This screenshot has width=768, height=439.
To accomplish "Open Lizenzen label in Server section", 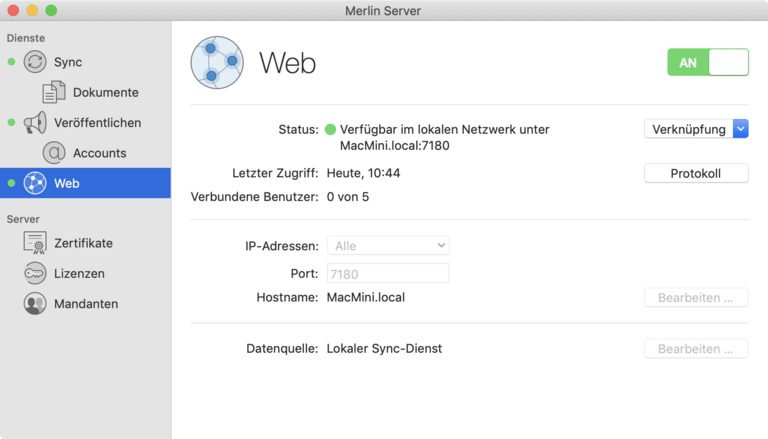I will [79, 273].
